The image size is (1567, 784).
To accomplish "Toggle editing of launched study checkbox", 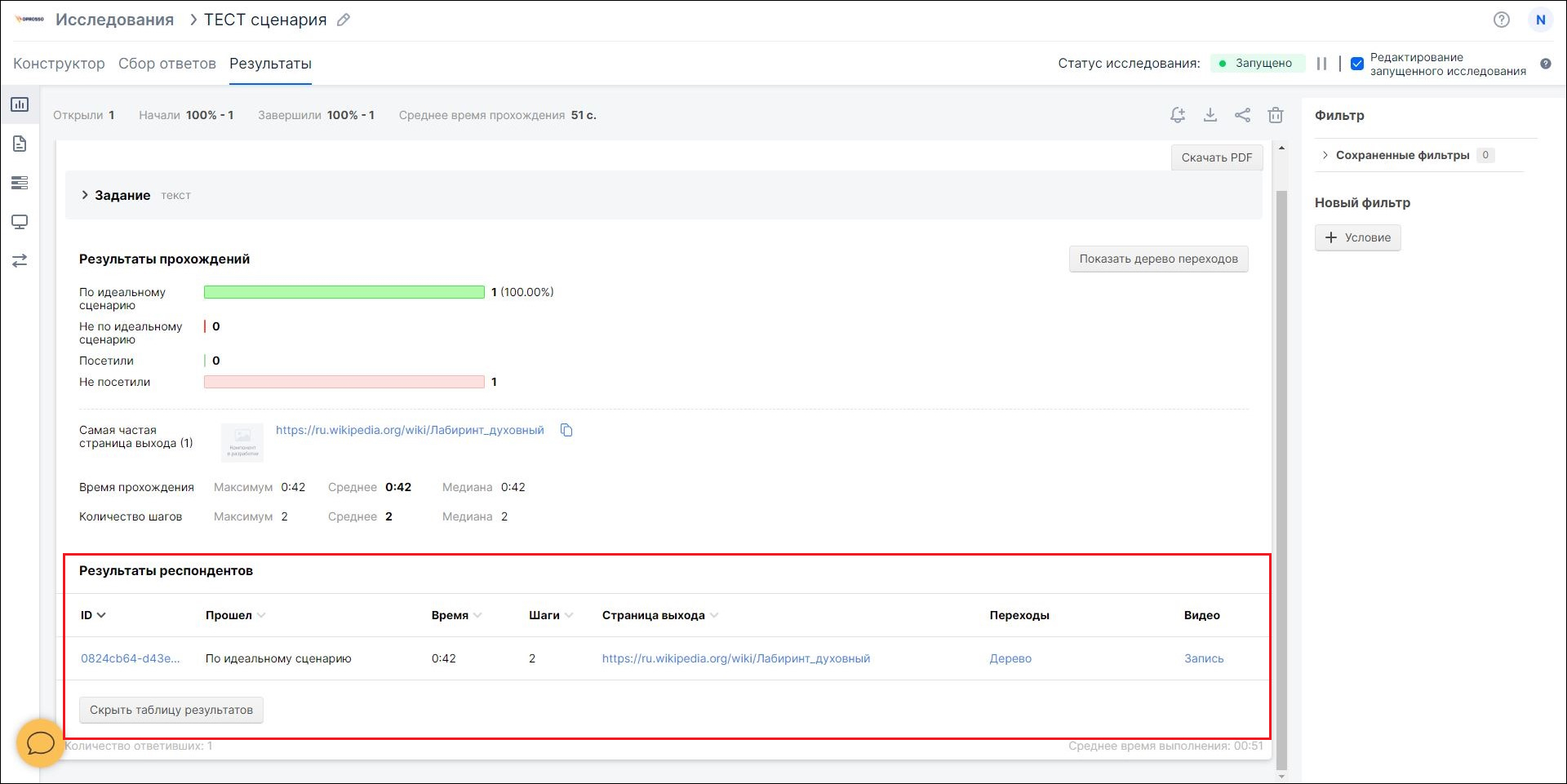I will click(1357, 64).
